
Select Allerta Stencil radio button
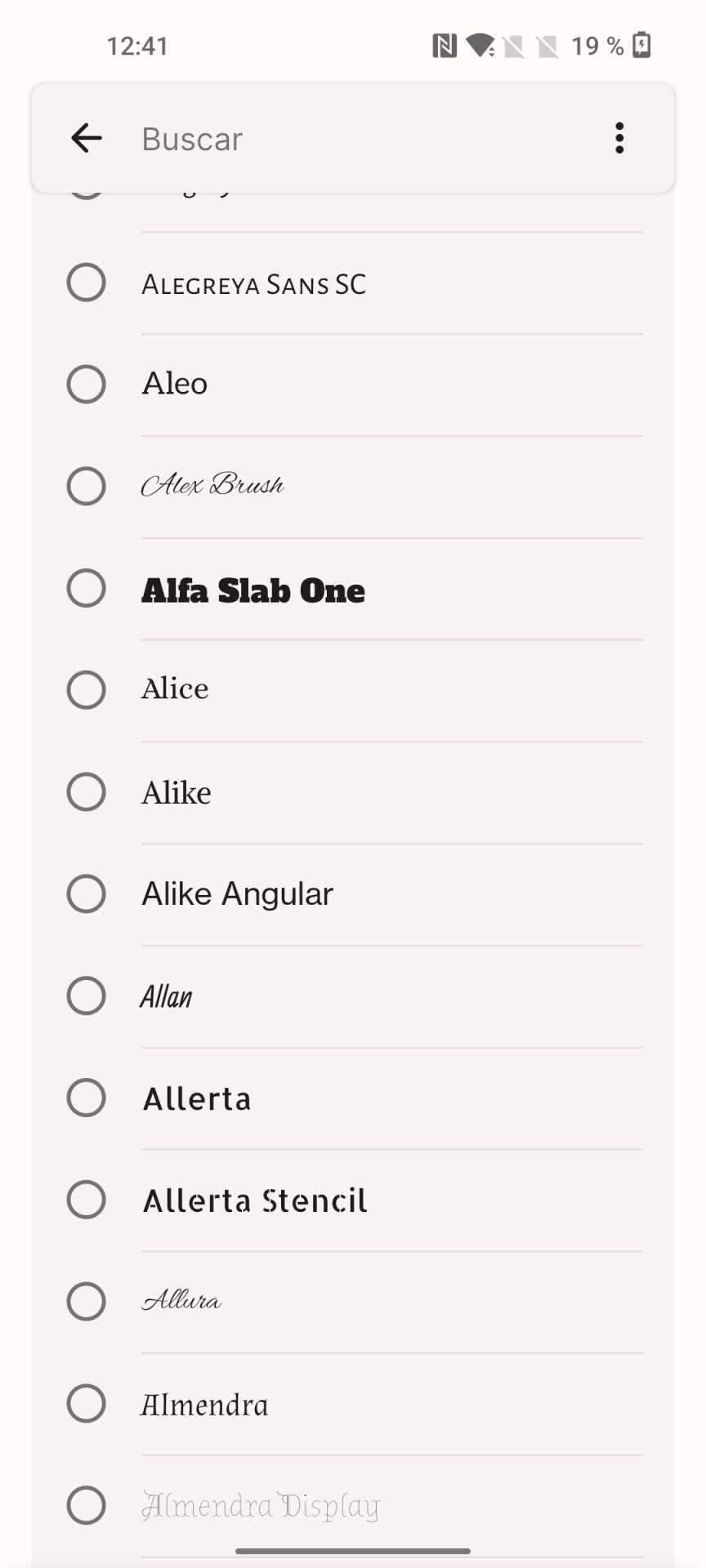coord(86,1200)
